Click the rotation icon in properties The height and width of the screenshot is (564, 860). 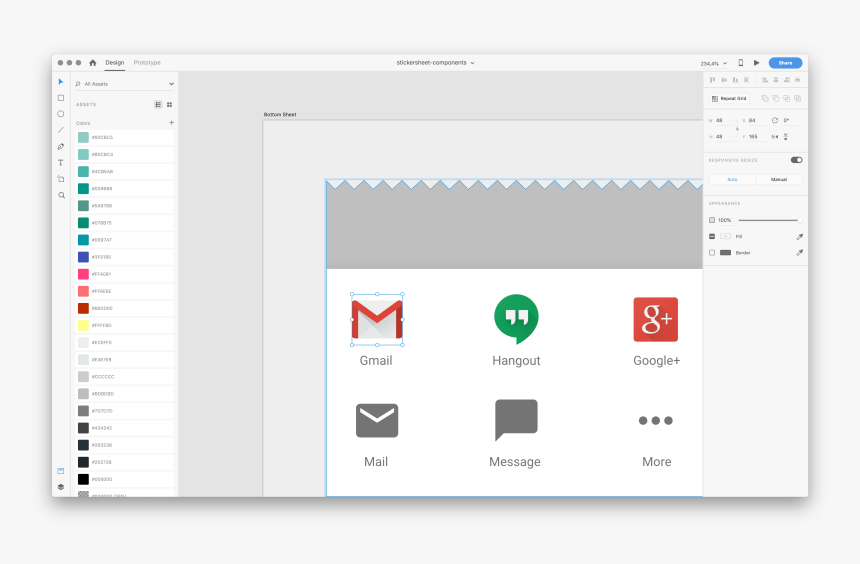click(774, 120)
